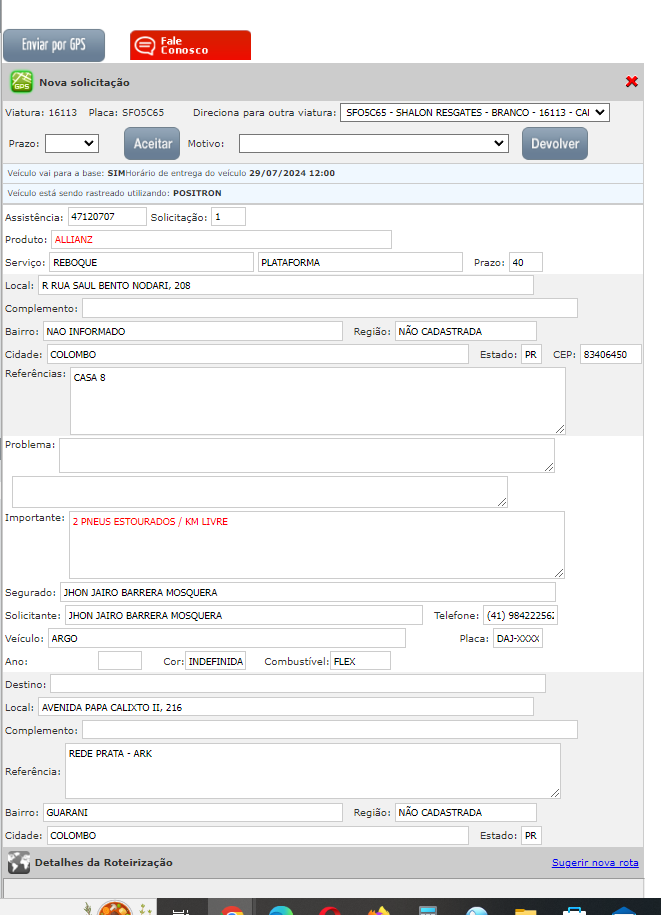This screenshot has width=661, height=915.
Task: Click the Aceitar button
Action: [x=152, y=144]
